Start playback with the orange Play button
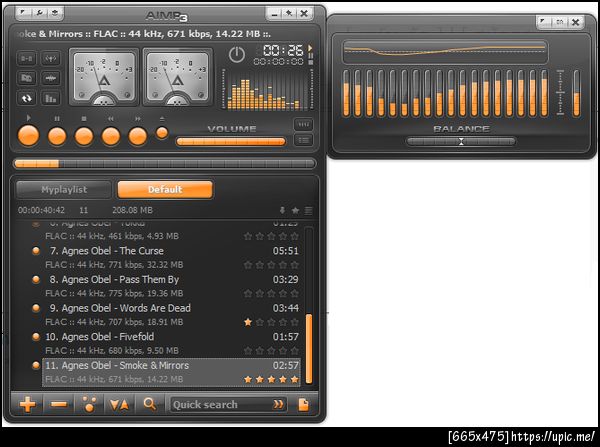The image size is (600, 447). coord(28,136)
